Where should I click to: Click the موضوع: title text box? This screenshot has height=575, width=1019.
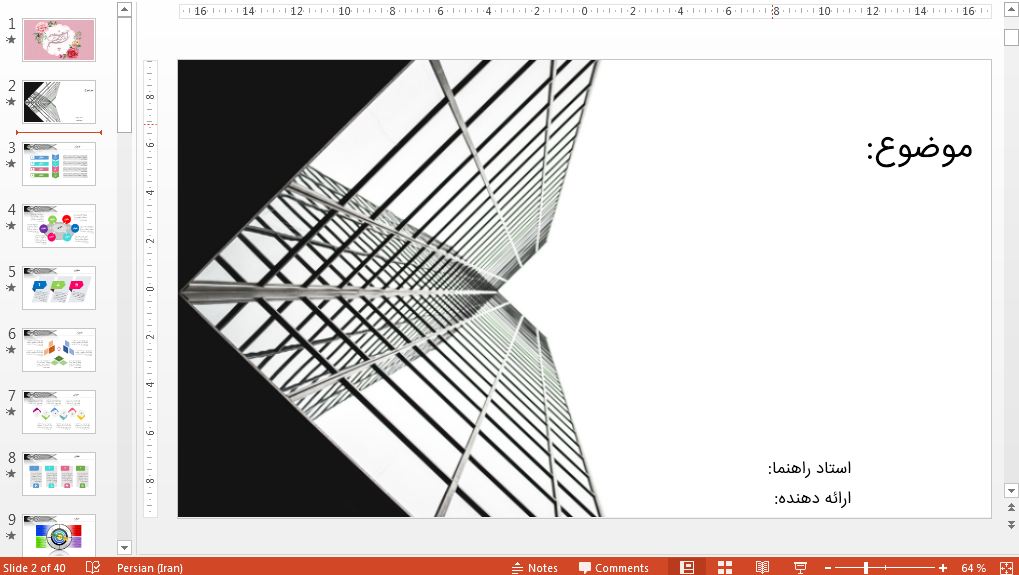(918, 148)
